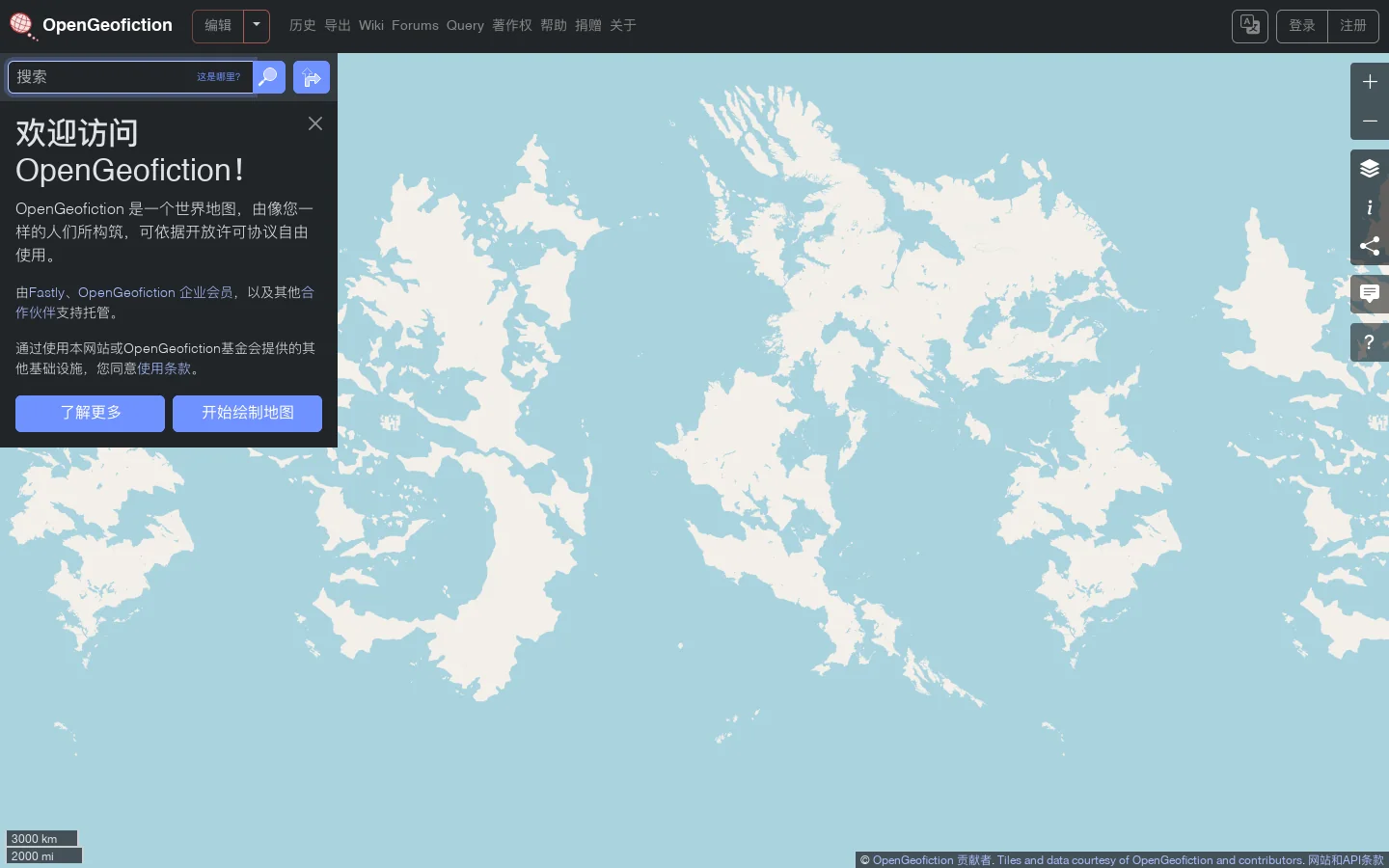This screenshot has width=1389, height=868.
Task: Focus the 搜索 search input field
Action: click(x=130, y=77)
